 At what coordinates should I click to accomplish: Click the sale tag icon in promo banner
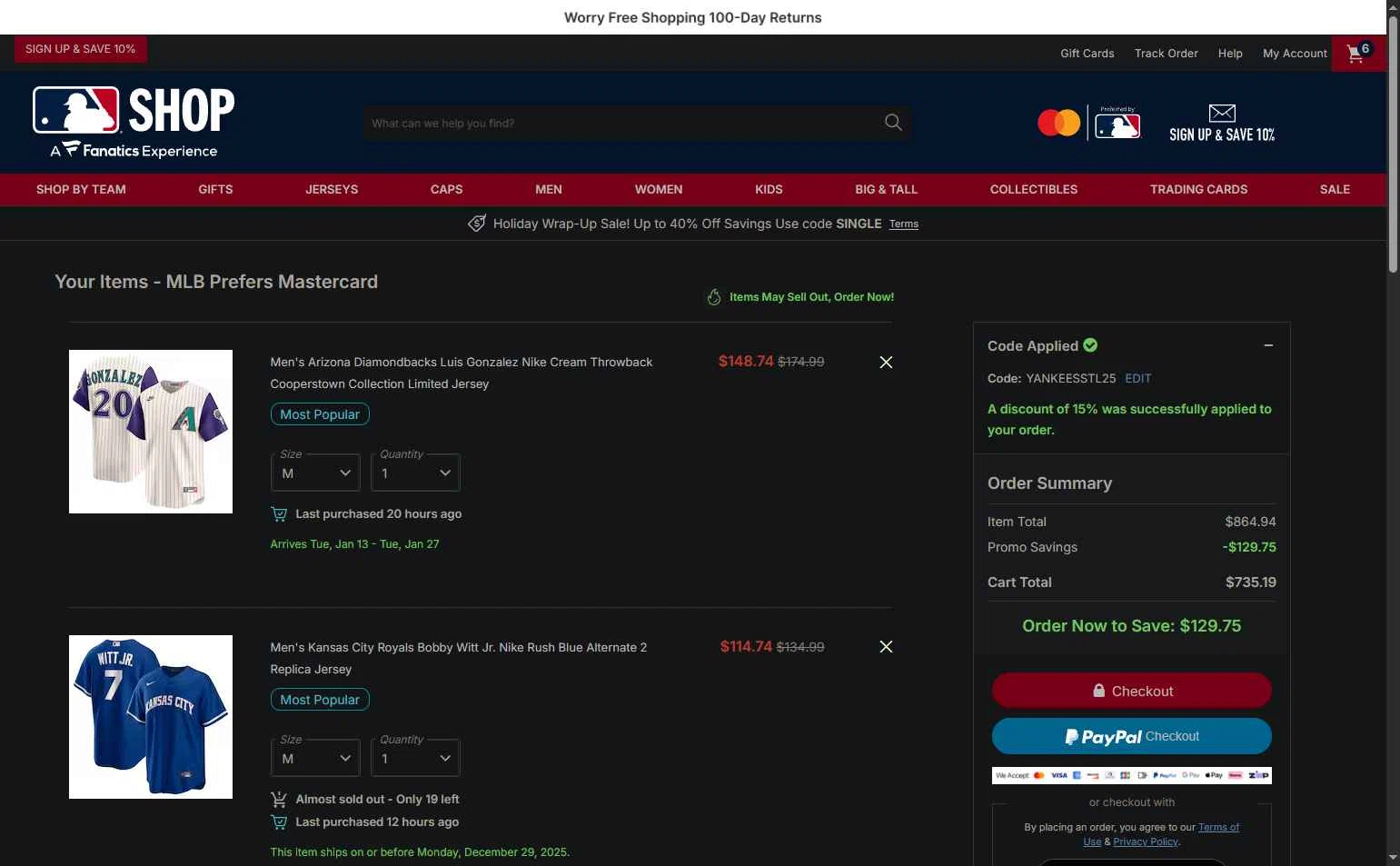477,224
